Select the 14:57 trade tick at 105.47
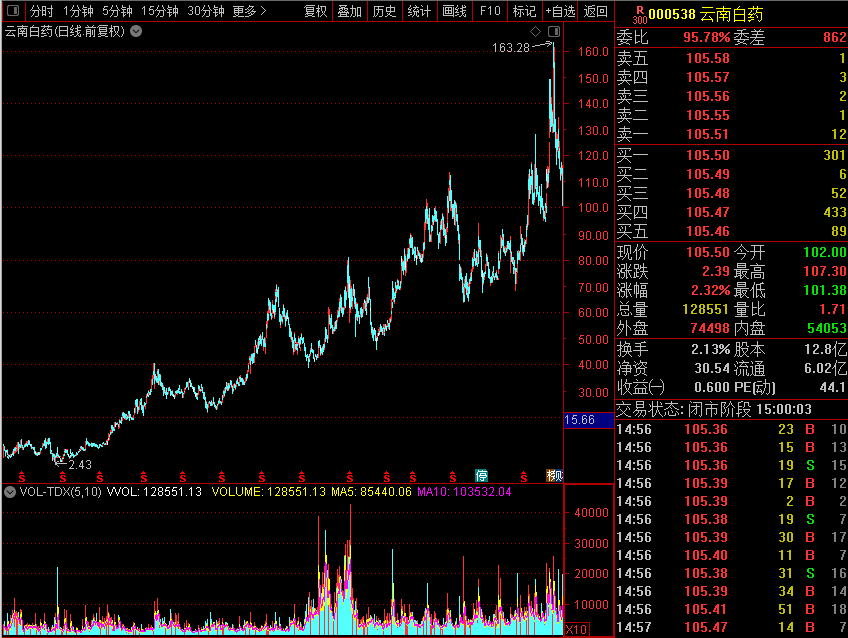The height and width of the screenshot is (638, 848). coord(731,627)
